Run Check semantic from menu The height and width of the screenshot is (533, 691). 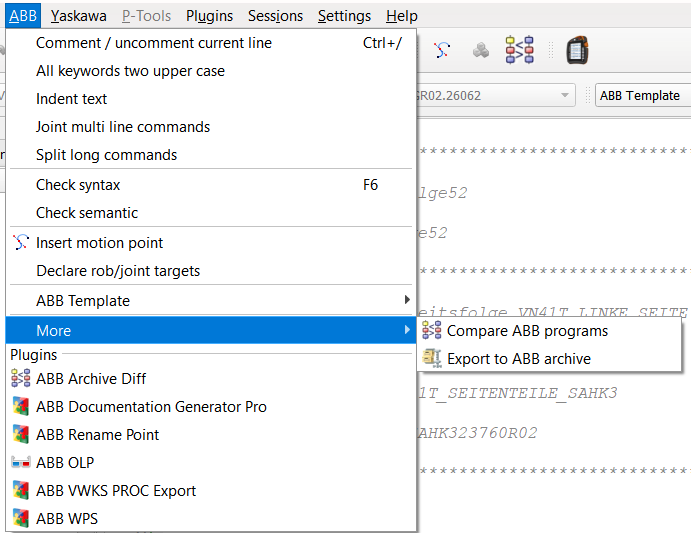pos(211,213)
